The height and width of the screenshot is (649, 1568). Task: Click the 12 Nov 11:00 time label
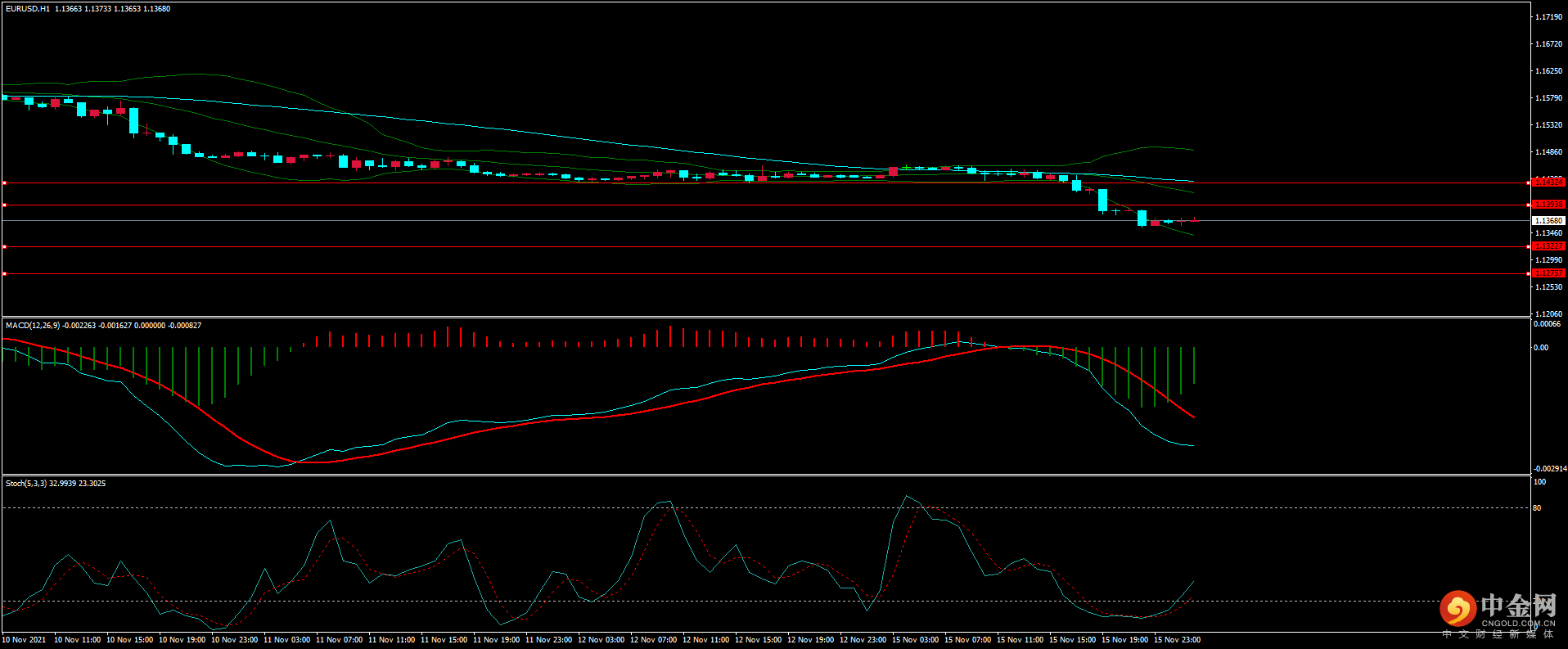point(705,640)
